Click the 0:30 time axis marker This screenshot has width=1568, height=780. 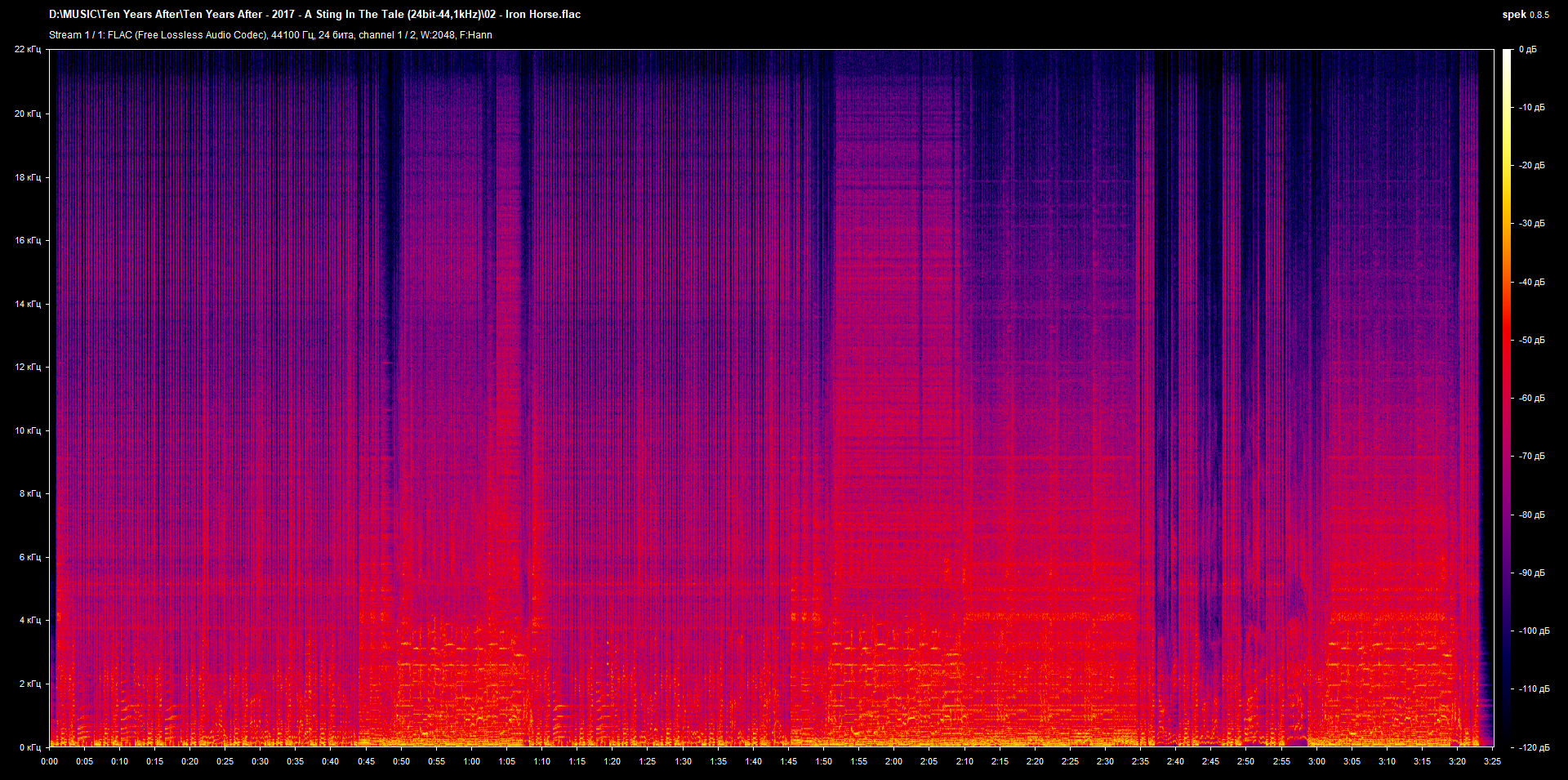pyautogui.click(x=261, y=761)
